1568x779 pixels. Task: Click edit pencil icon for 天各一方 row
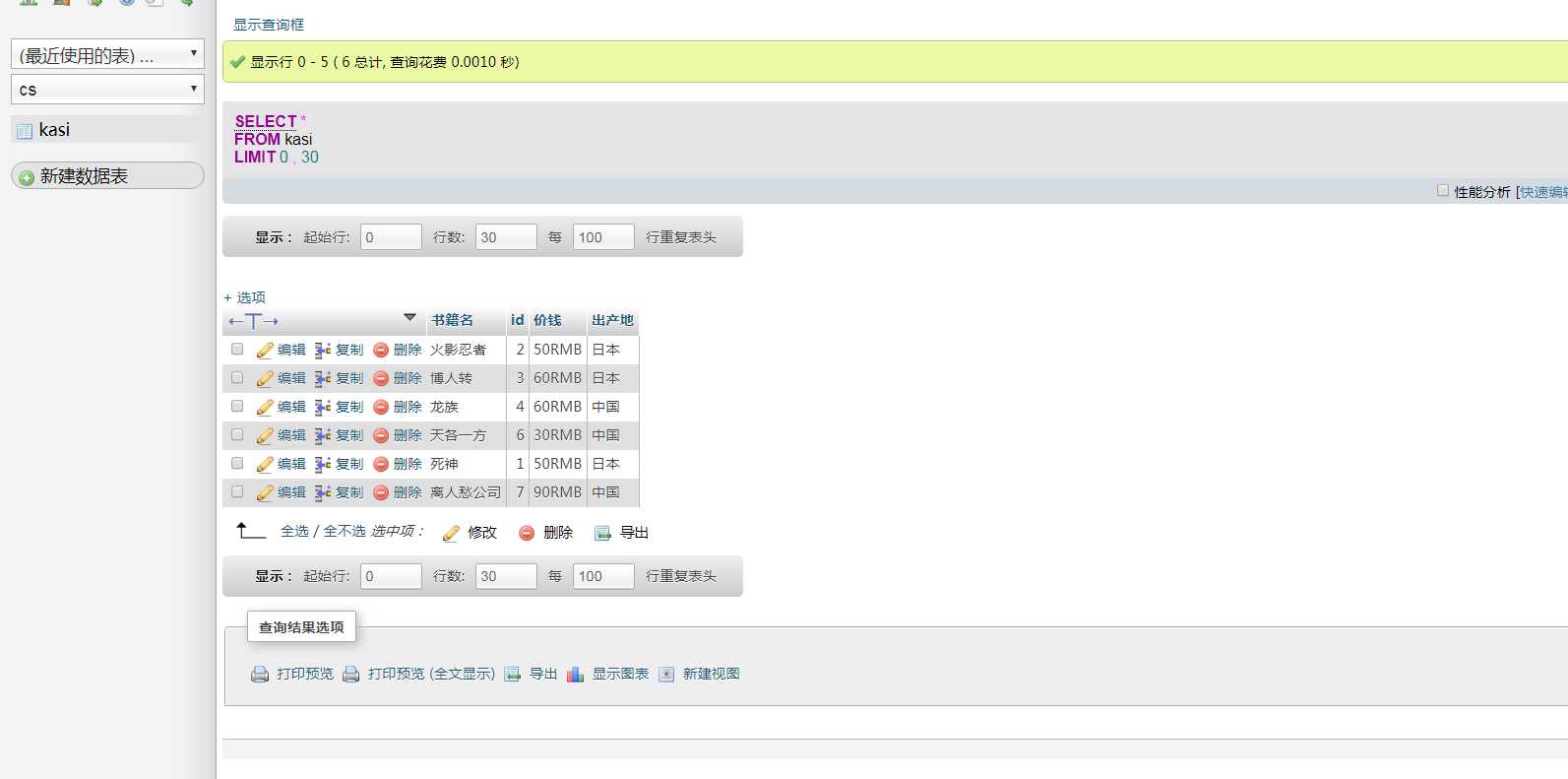coord(265,435)
